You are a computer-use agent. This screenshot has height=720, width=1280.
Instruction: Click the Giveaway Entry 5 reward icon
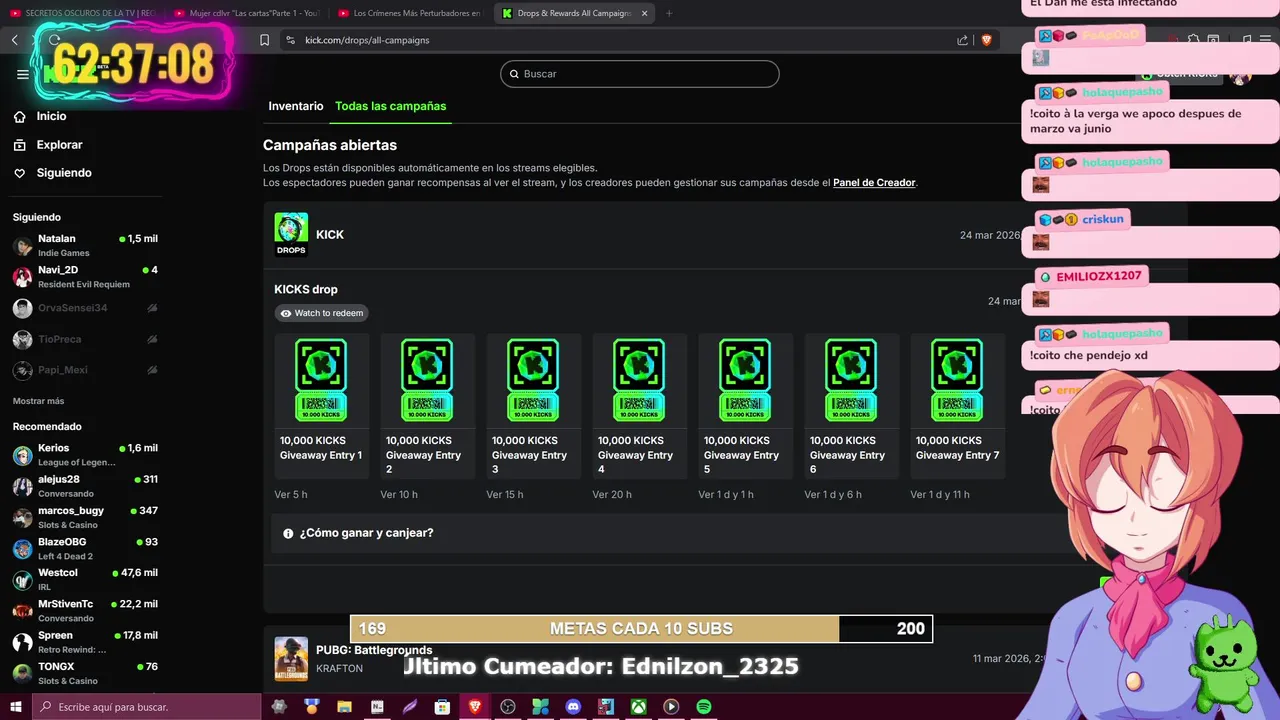click(x=745, y=380)
